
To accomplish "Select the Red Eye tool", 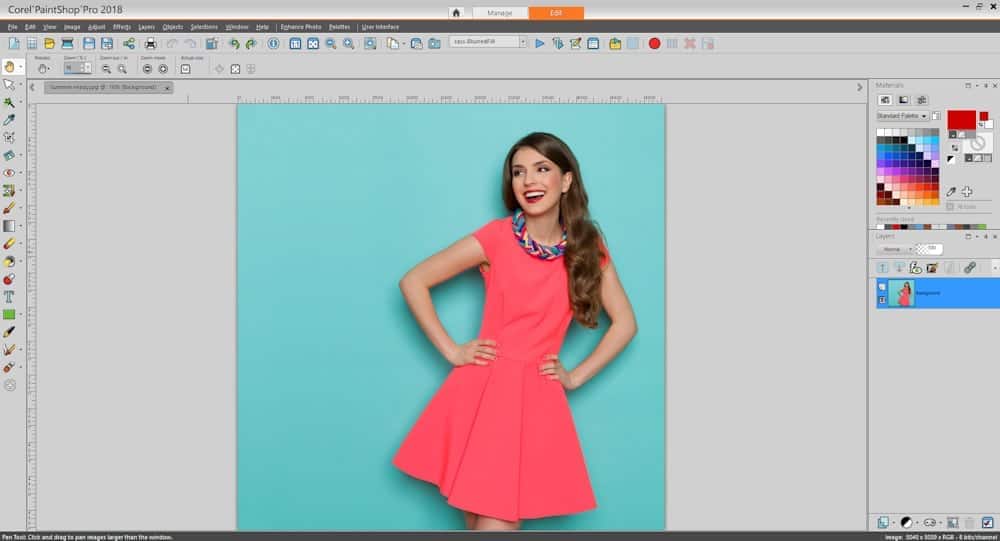I will [x=9, y=173].
